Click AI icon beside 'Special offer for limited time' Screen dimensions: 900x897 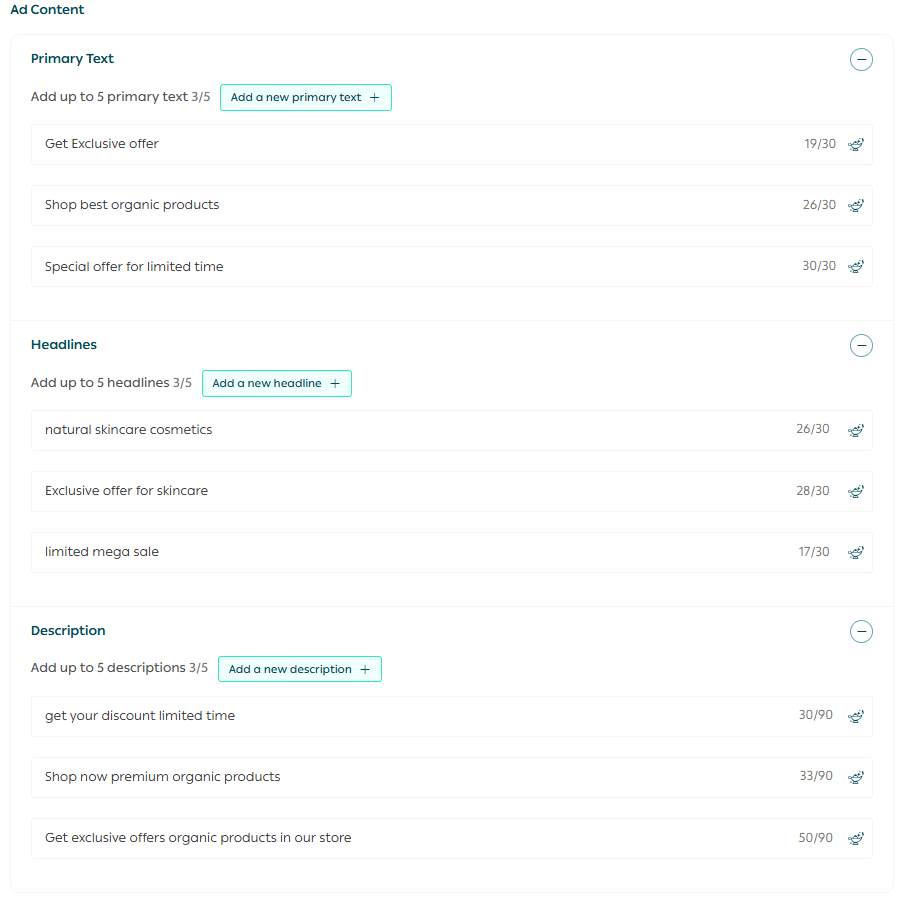[x=856, y=267]
